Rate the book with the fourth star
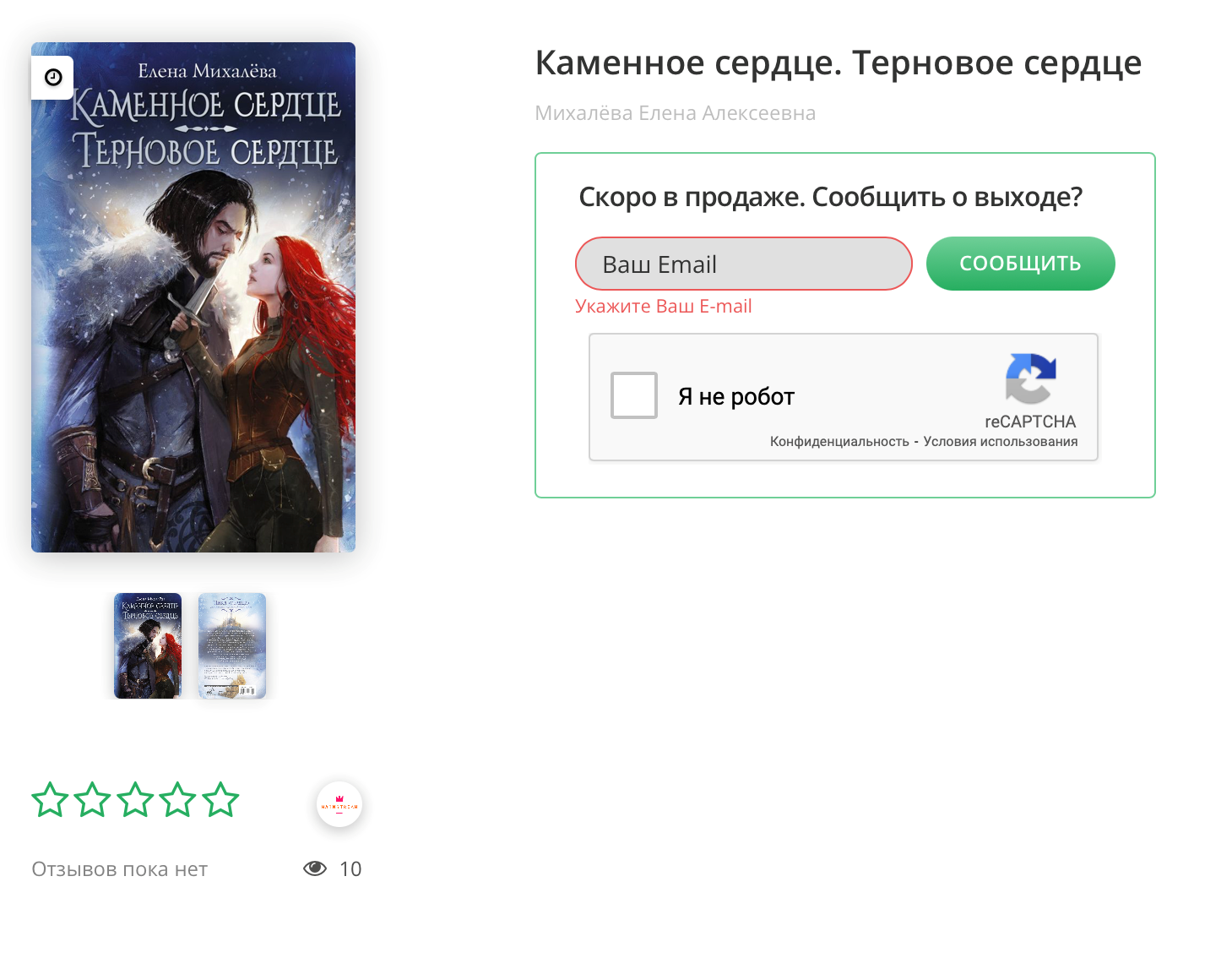Screen dimensions: 1232x958 pyautogui.click(x=178, y=799)
